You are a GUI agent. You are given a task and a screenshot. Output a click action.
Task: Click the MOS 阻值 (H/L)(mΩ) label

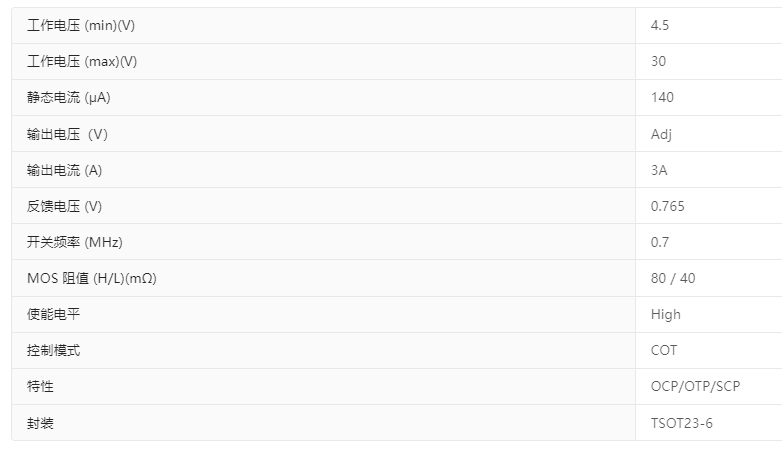click(x=91, y=278)
